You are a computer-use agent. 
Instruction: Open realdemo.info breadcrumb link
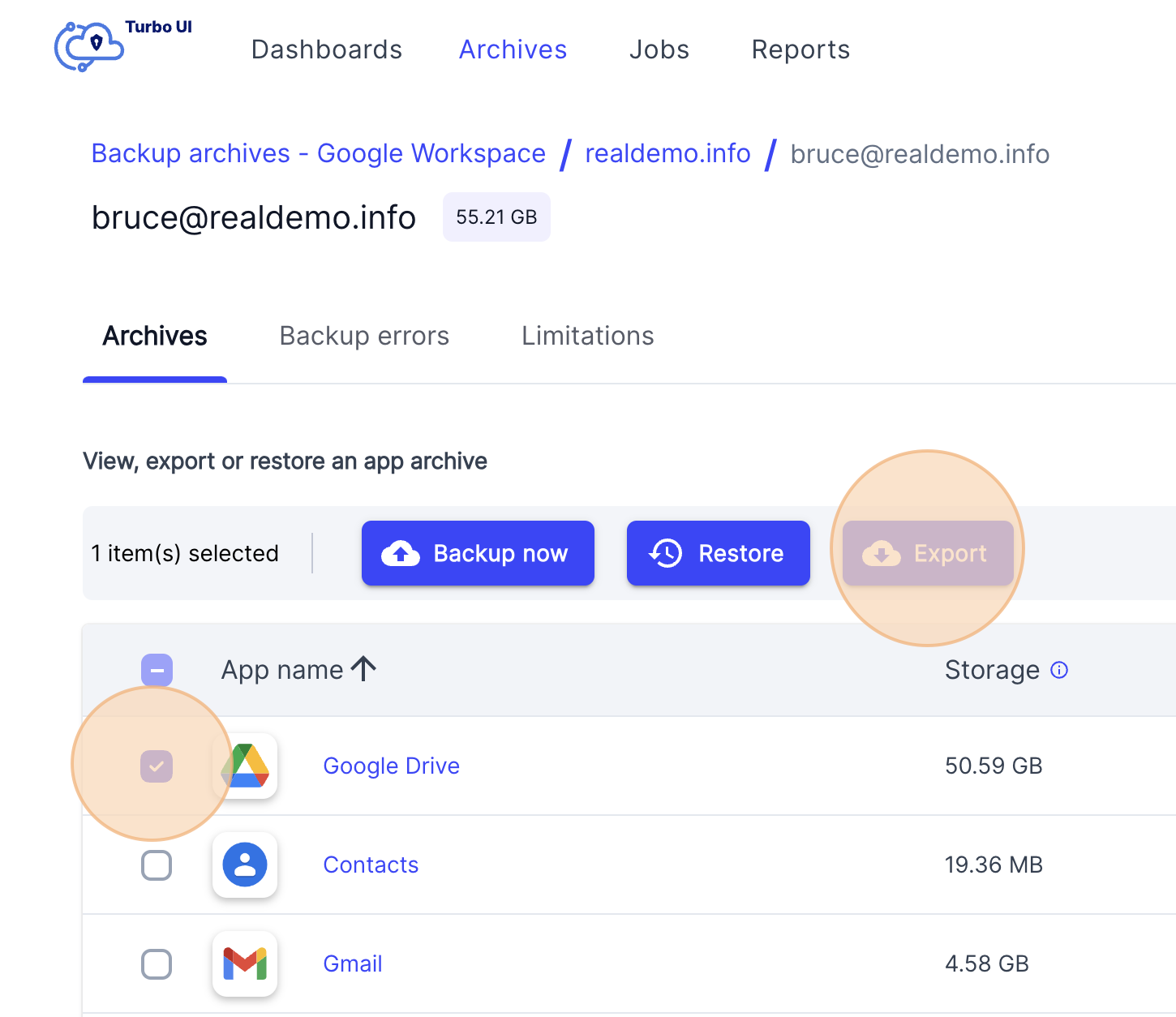[667, 153]
